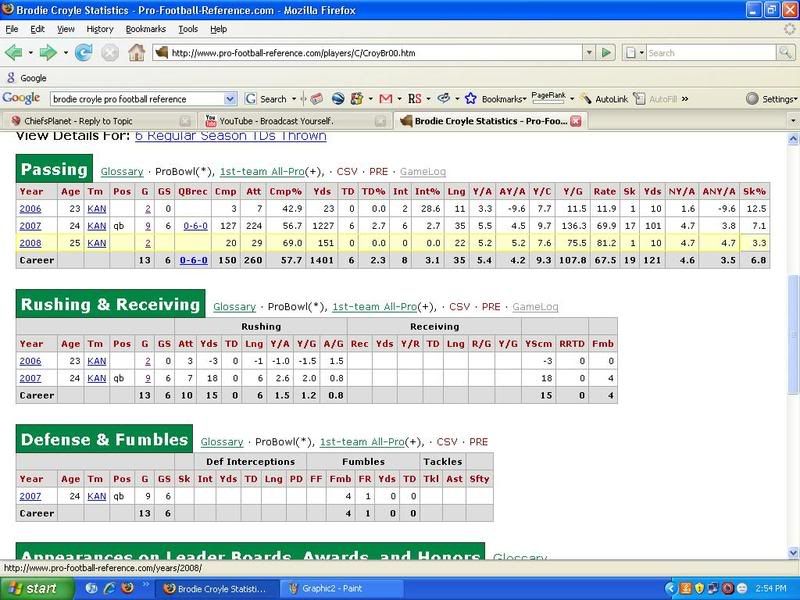Click the Google bookmark in the bookmarks toolbar
The width and height of the screenshot is (800, 600).
point(27,78)
